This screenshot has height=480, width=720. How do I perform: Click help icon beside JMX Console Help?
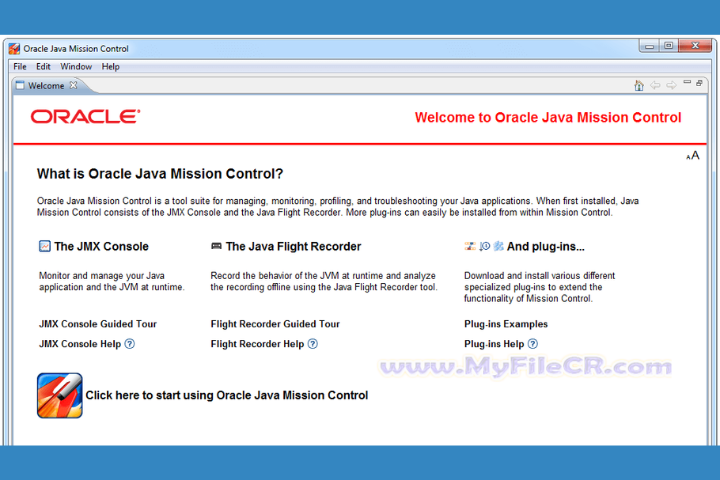coord(130,344)
